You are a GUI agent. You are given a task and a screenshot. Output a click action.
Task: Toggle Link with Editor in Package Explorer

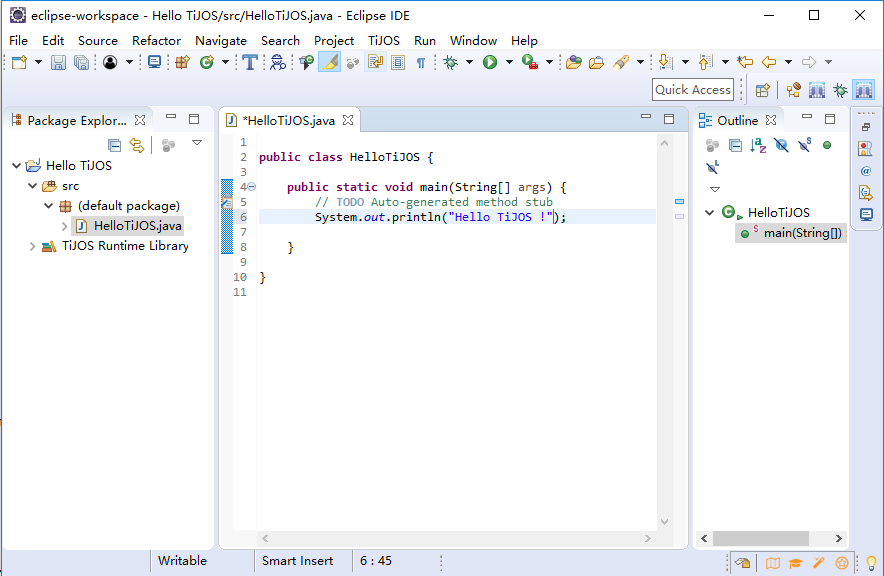pyautogui.click(x=137, y=145)
